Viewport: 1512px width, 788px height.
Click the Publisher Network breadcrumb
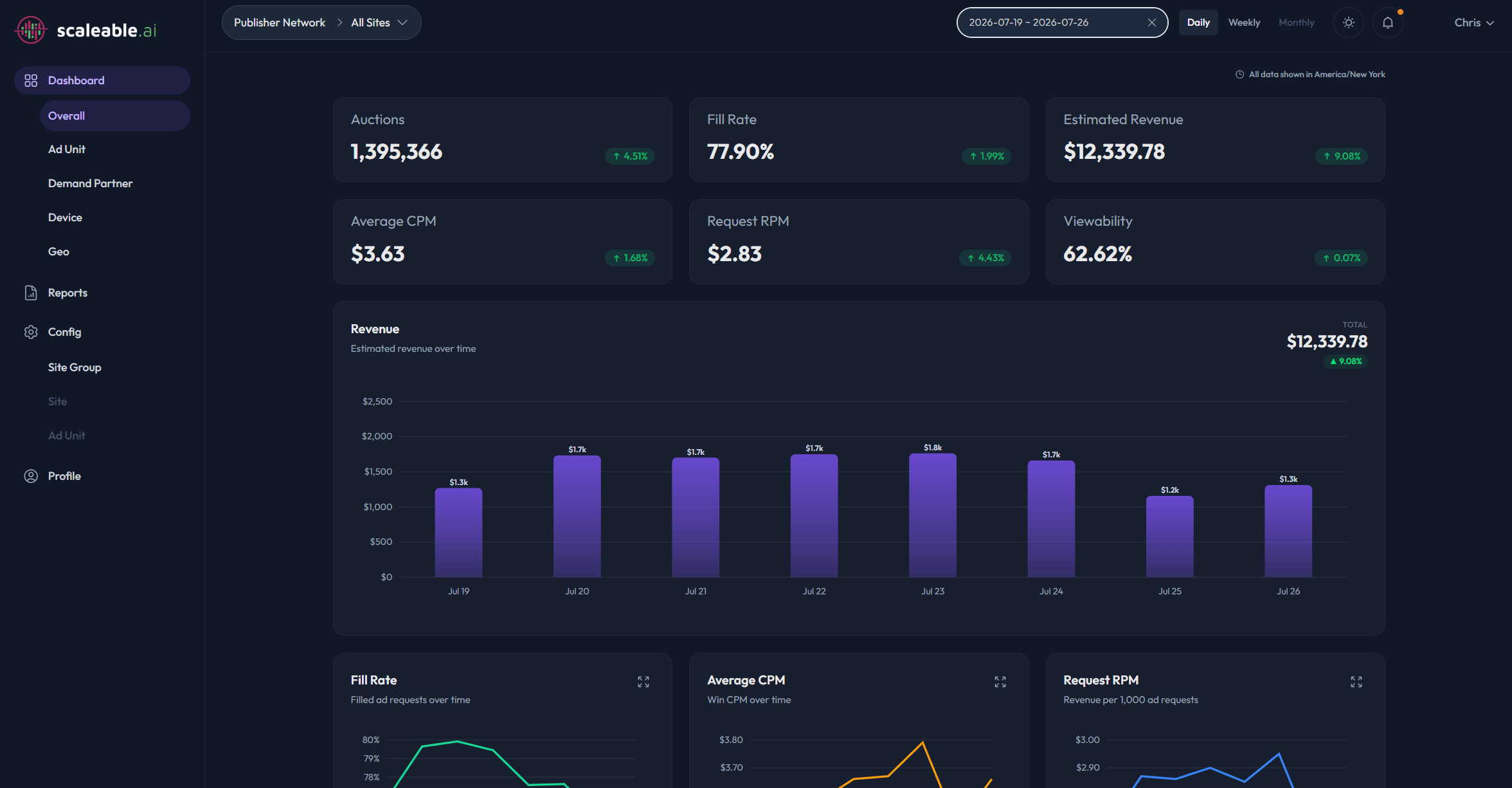pos(280,23)
